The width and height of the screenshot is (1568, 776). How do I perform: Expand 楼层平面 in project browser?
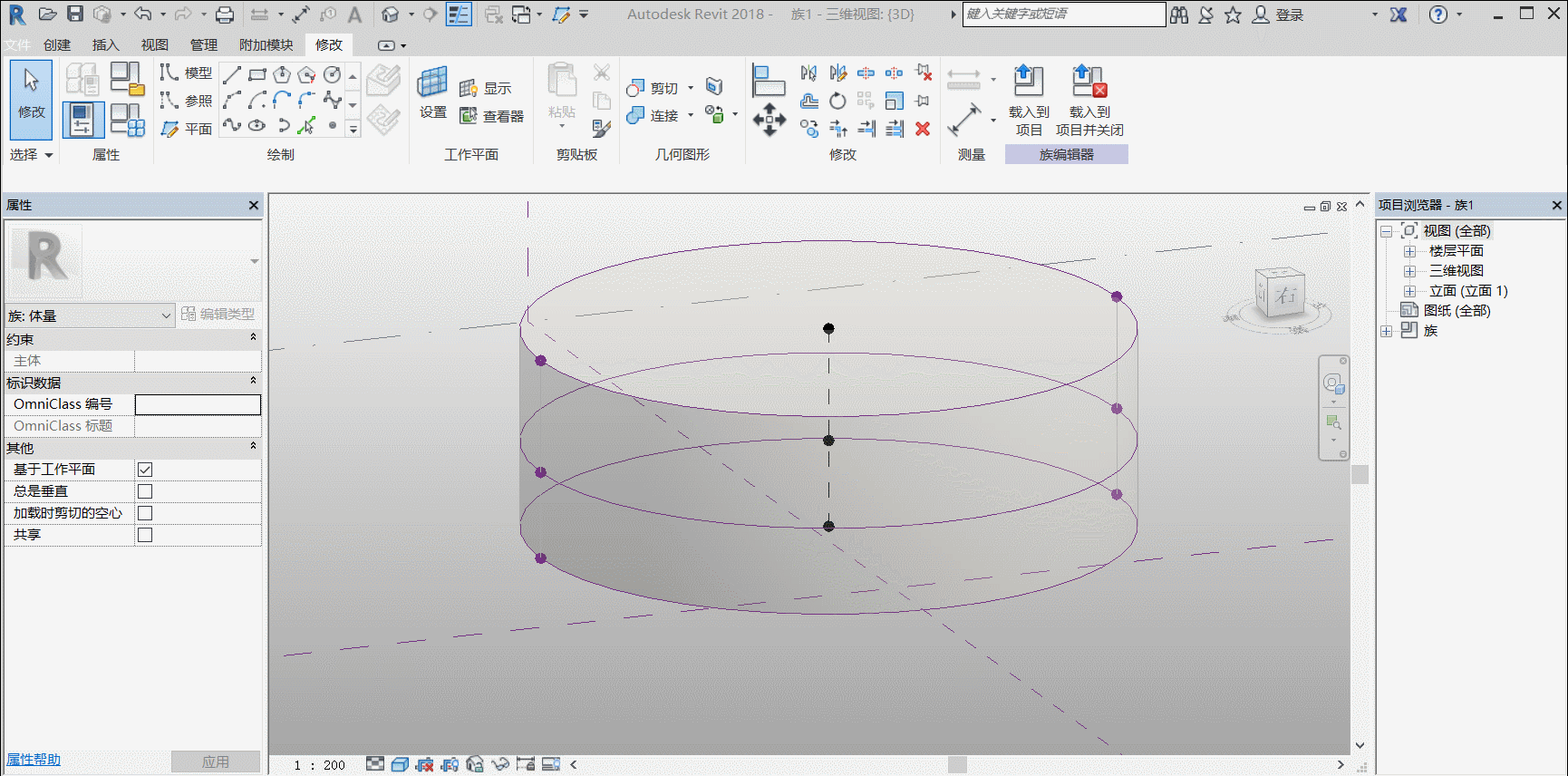pyautogui.click(x=1409, y=251)
